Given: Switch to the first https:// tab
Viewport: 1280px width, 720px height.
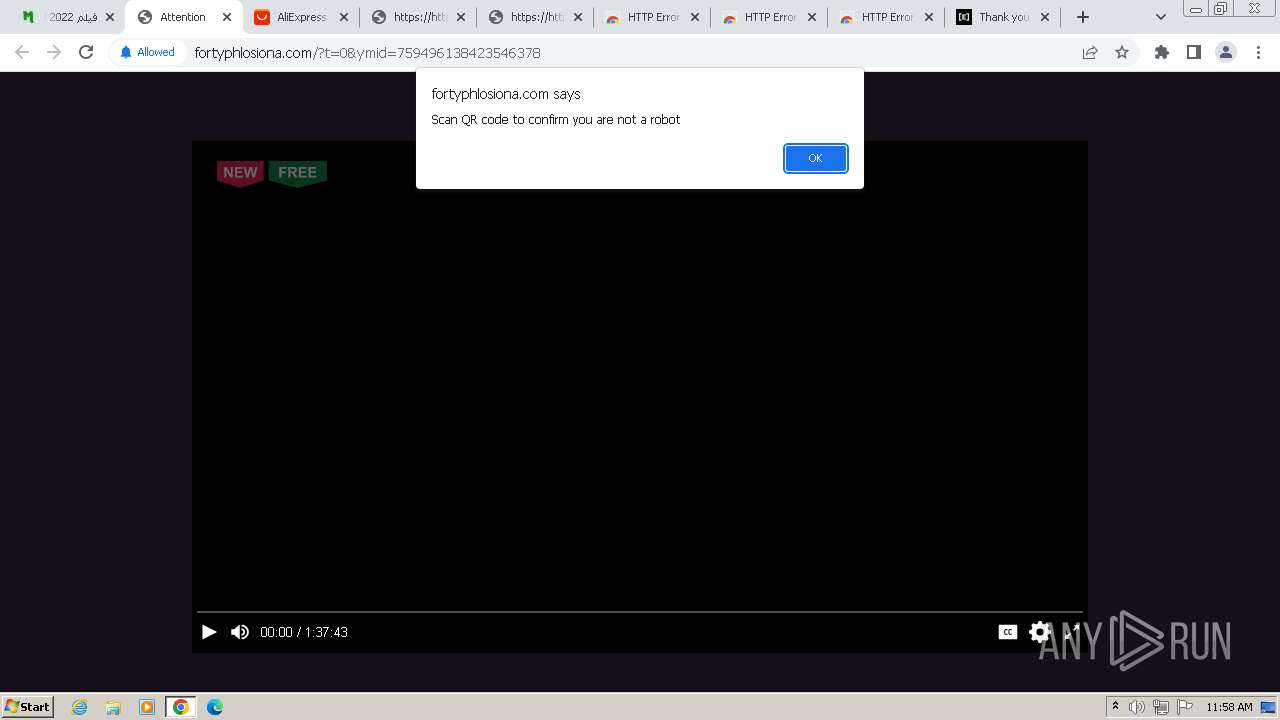Looking at the screenshot, I should pyautogui.click(x=417, y=17).
